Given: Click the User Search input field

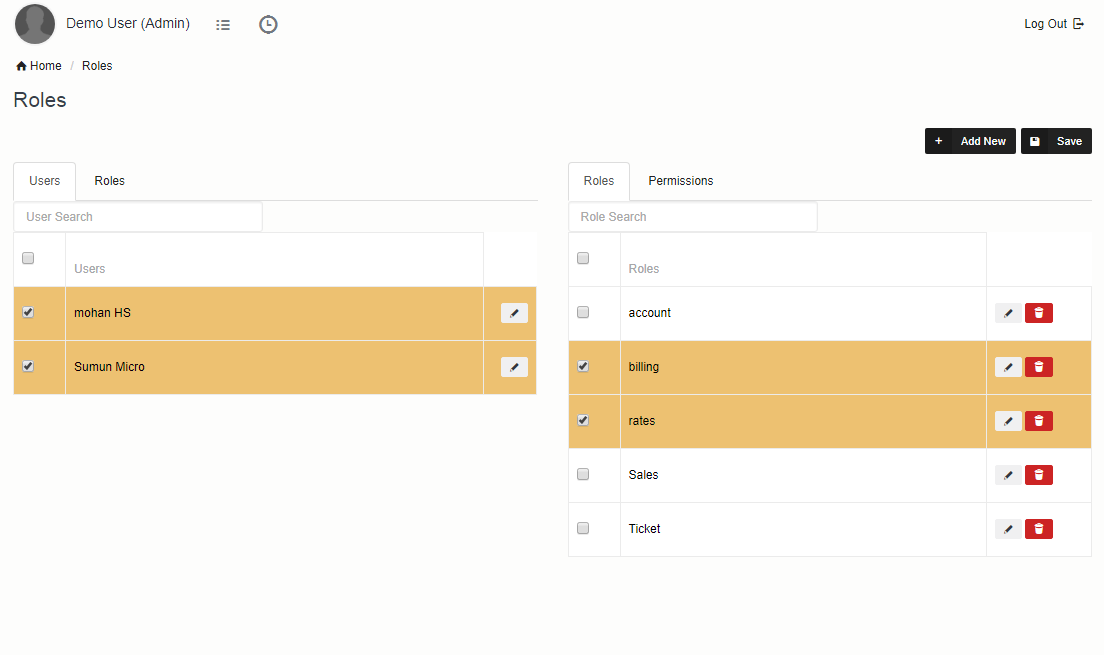Looking at the screenshot, I should 138,217.
